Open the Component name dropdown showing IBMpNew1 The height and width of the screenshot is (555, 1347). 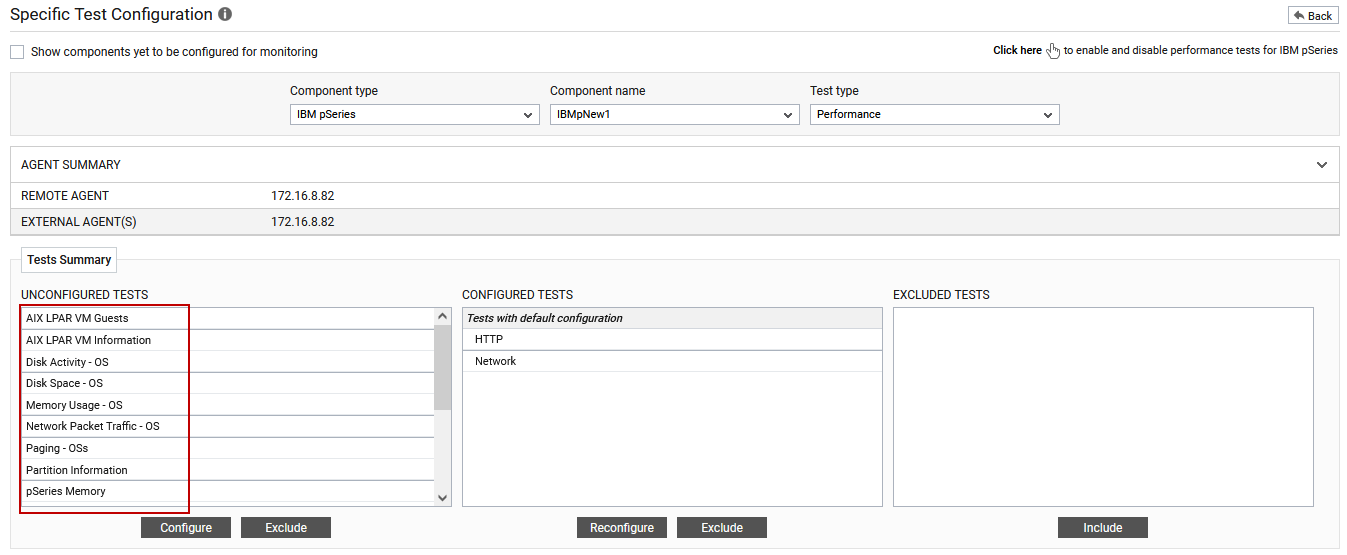tap(675, 115)
